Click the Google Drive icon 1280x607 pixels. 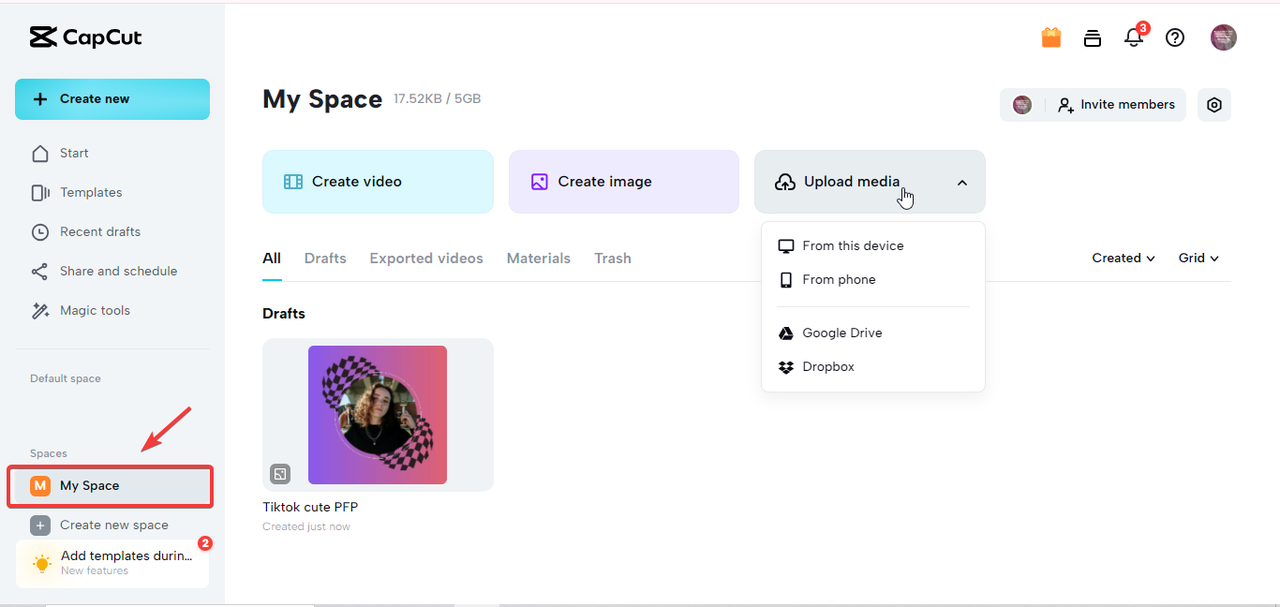(786, 333)
